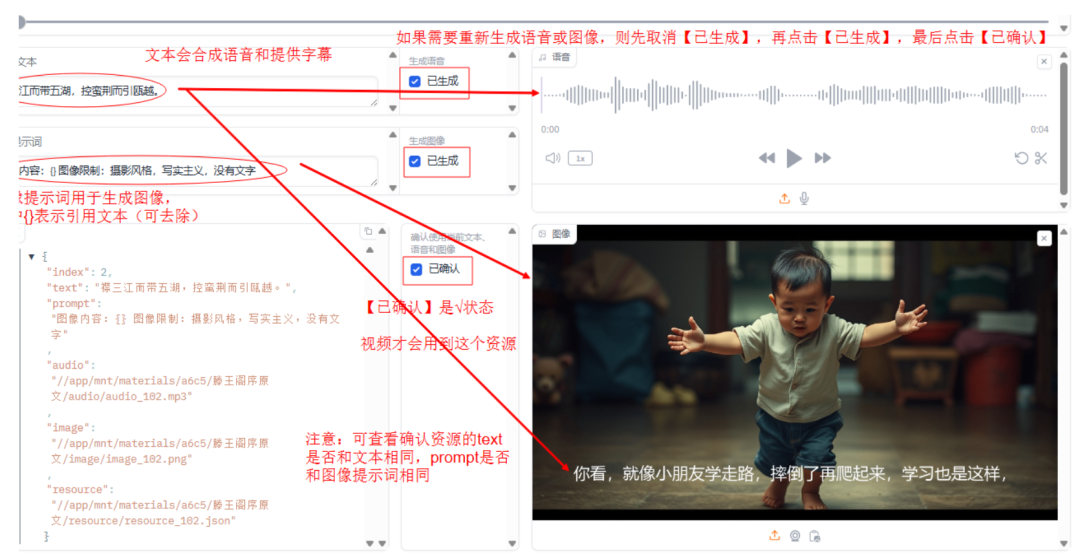Uncheck 已生成 under 生成语音
Image resolution: width=1080 pixels, height=560 pixels.
click(x=416, y=81)
